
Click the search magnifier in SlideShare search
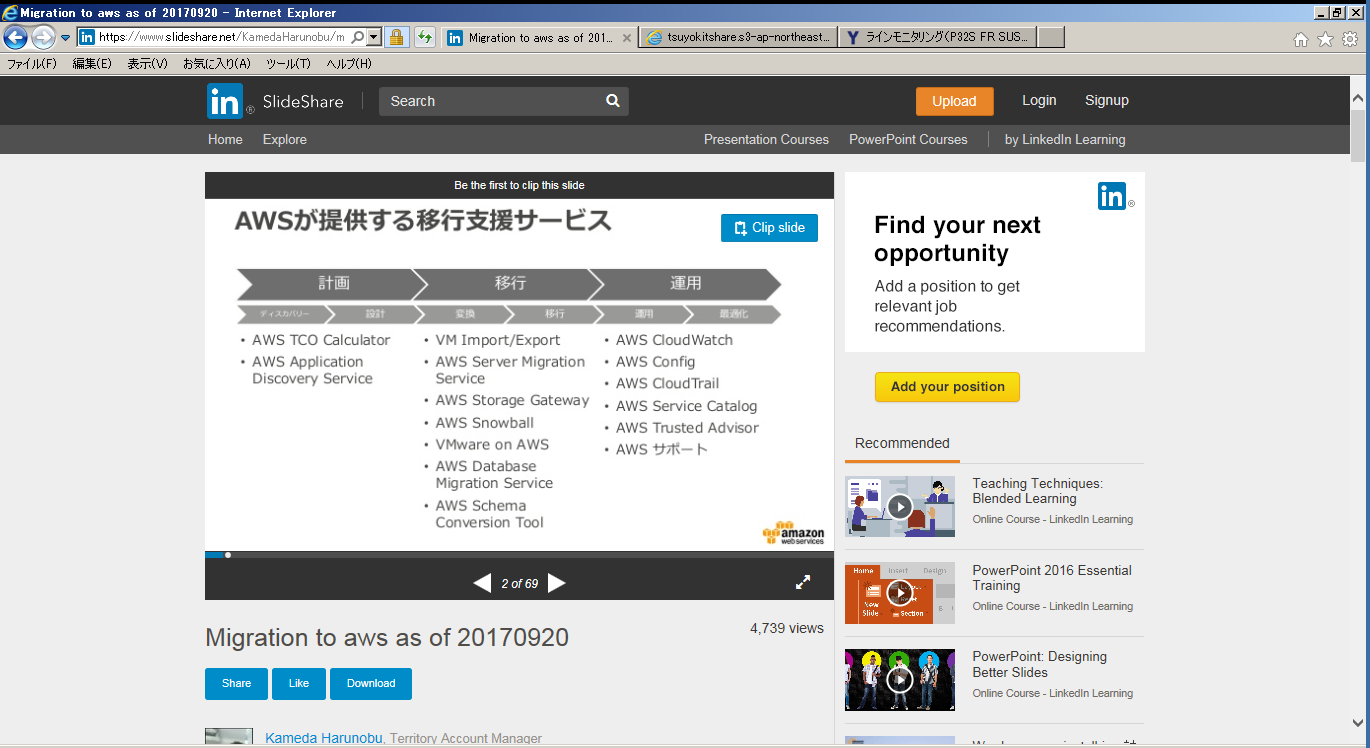[x=613, y=101]
